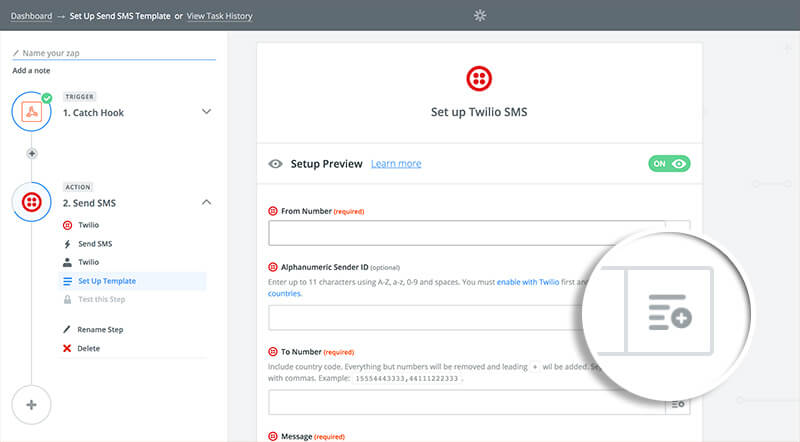Click the Twilio icon beside Alphanumeric Sender ID
The image size is (800, 442).
click(273, 267)
